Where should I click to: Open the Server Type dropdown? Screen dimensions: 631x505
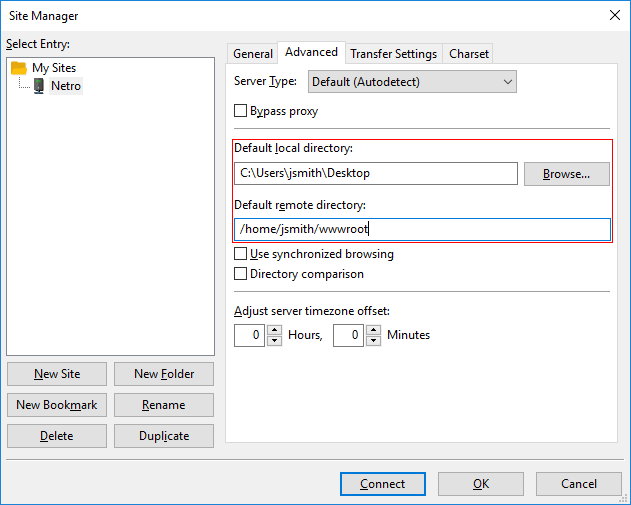coord(412,82)
